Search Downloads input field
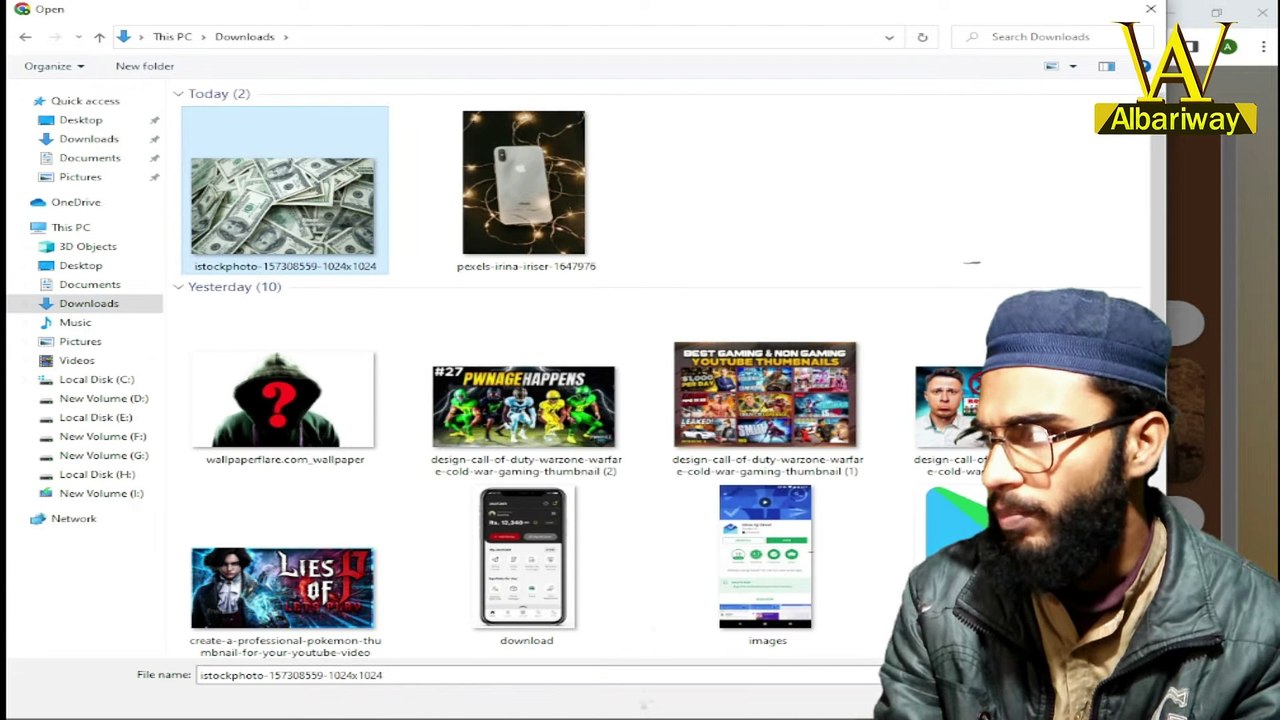 [1050, 37]
